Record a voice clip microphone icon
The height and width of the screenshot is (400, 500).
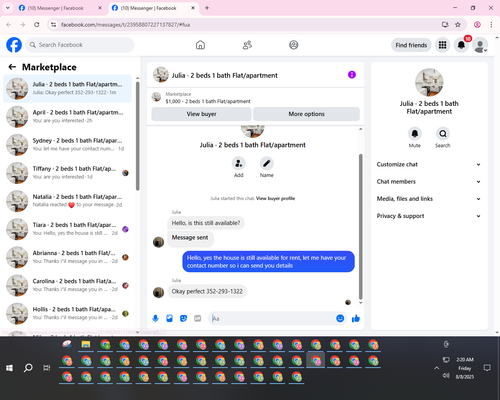[x=155, y=318]
